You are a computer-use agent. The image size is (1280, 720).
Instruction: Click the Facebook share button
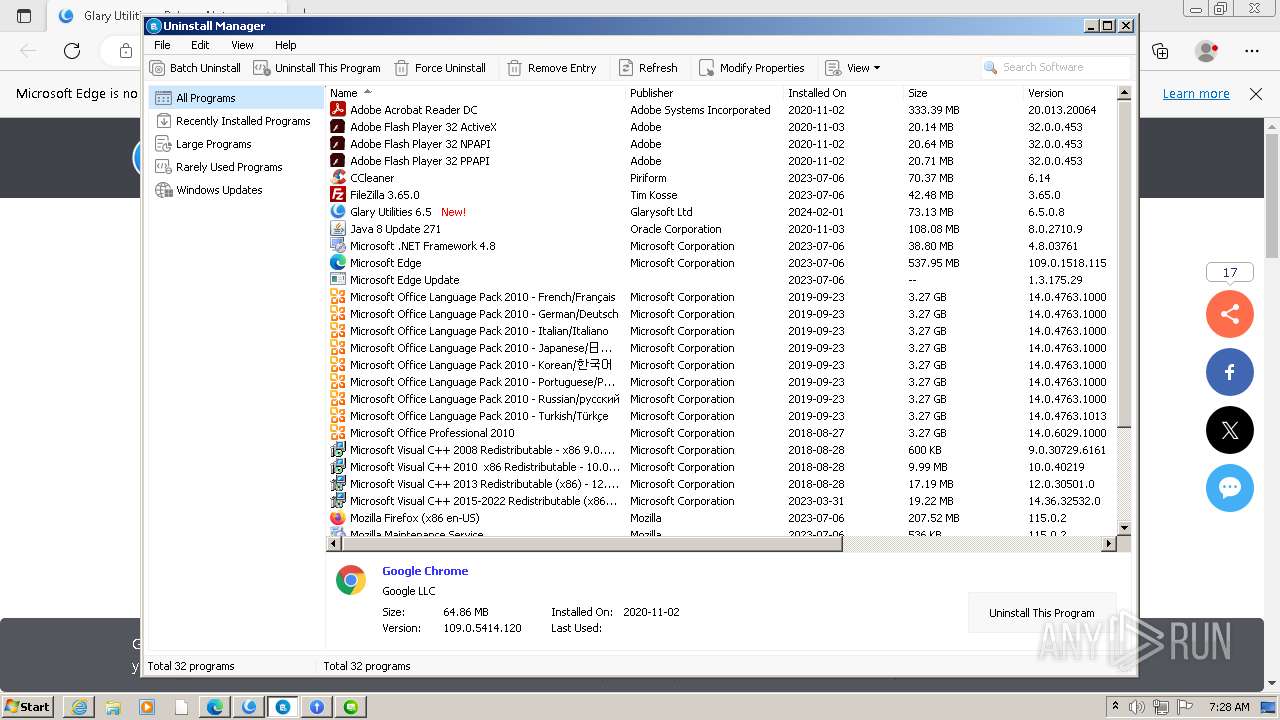(1230, 372)
